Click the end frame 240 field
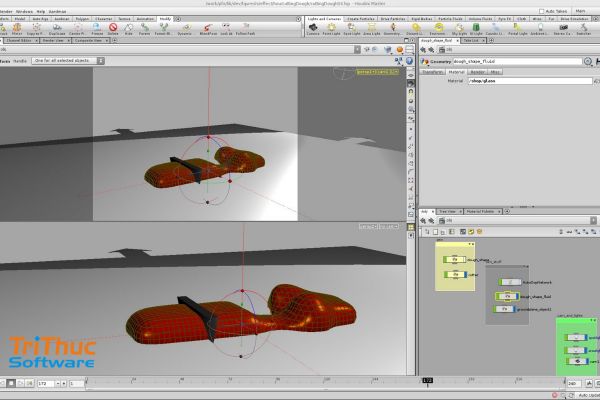Screen dimensions: 600x400 tap(574, 383)
